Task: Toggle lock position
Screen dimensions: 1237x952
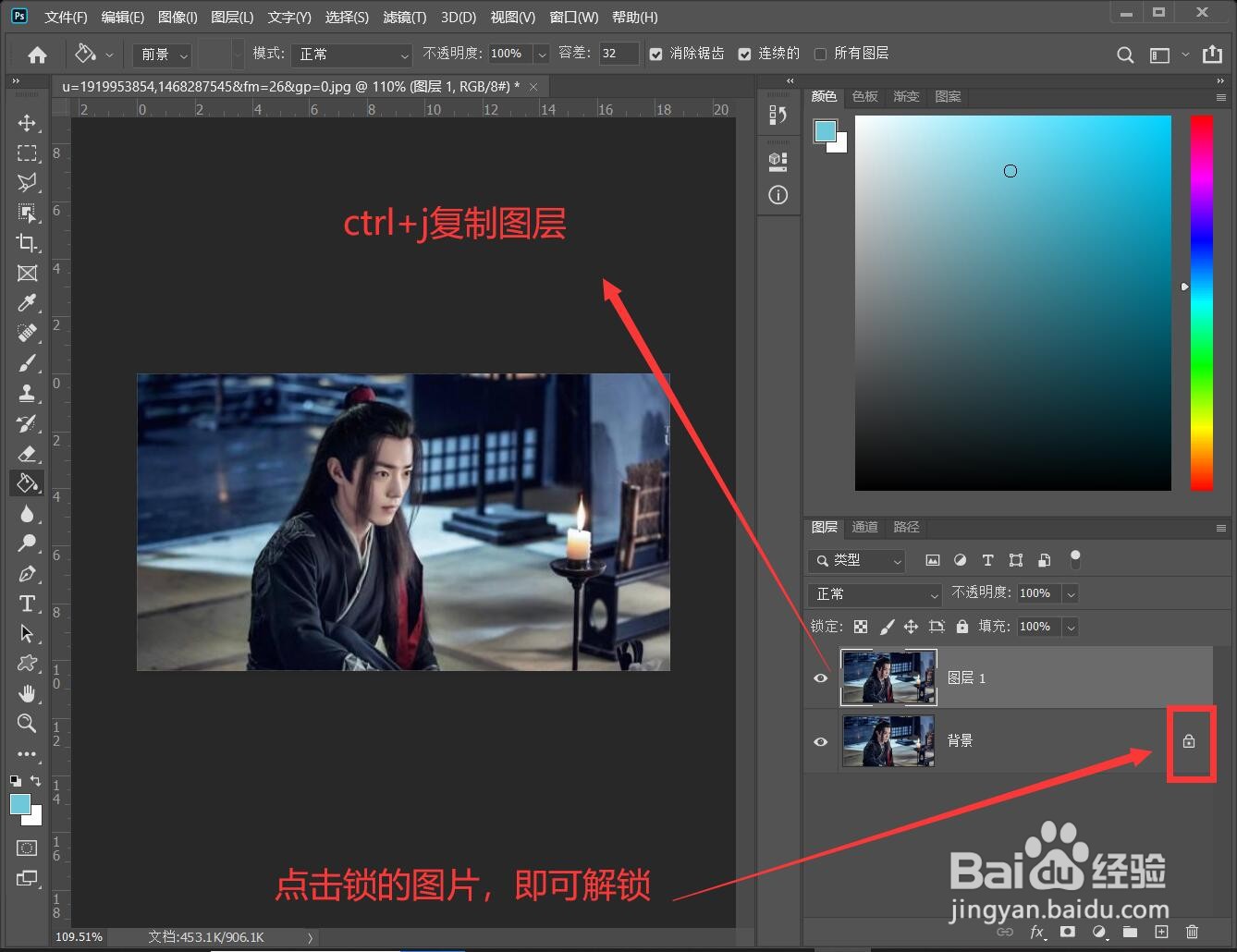Action: point(911,627)
